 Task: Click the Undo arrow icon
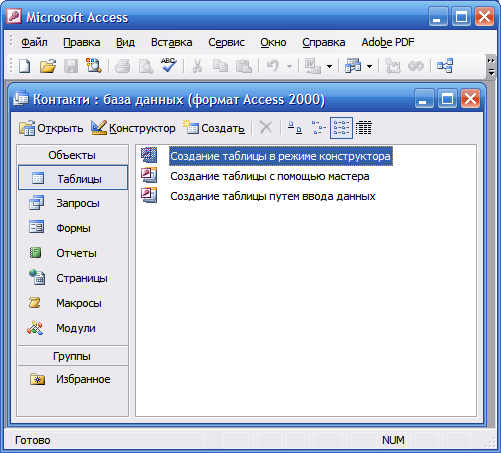click(x=273, y=65)
